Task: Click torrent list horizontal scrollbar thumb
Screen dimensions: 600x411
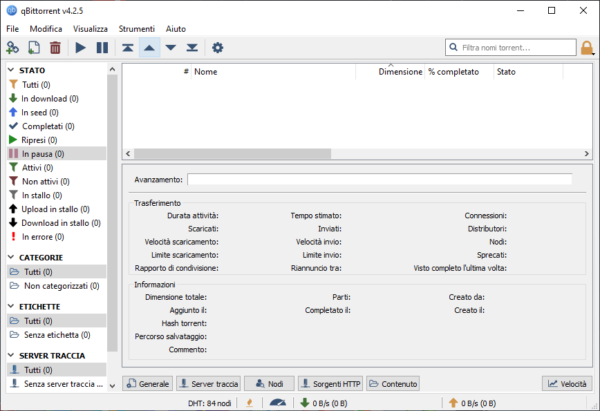Action: [232, 153]
